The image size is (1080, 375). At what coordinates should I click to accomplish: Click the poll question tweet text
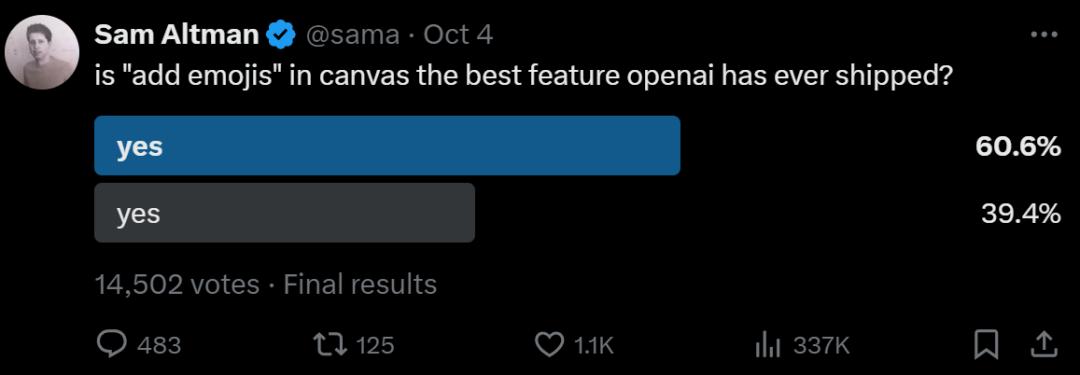tap(523, 75)
